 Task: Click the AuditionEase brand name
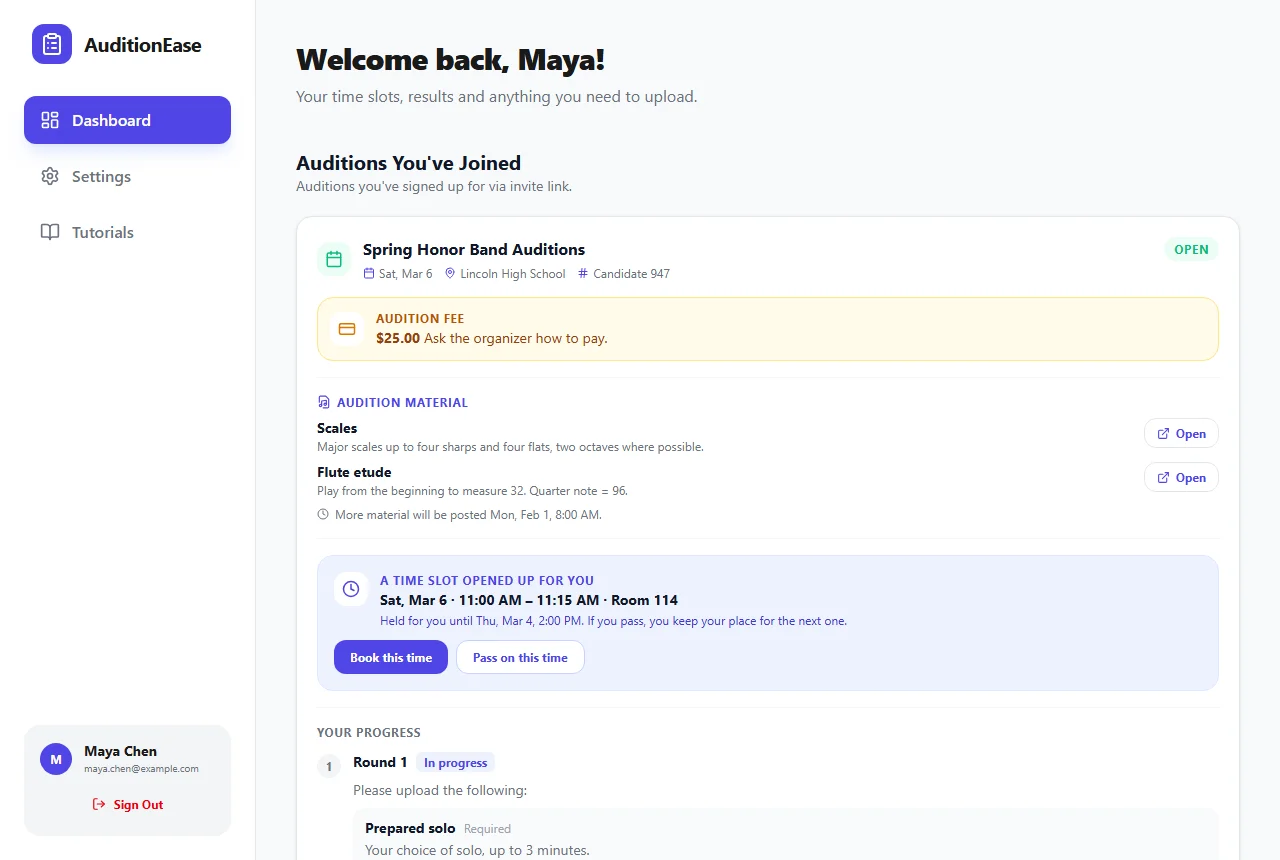(143, 45)
